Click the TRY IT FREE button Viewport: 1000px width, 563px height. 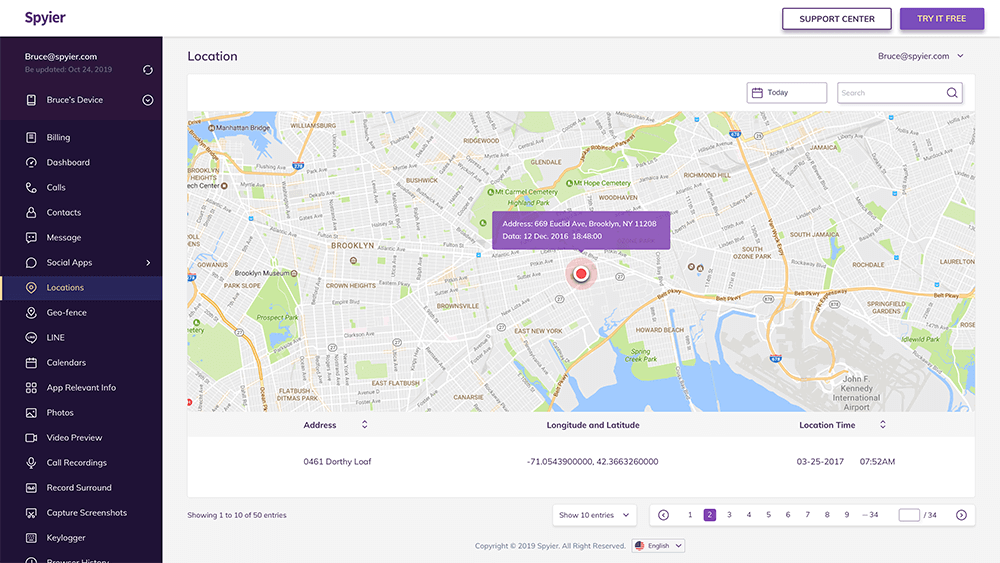941,18
